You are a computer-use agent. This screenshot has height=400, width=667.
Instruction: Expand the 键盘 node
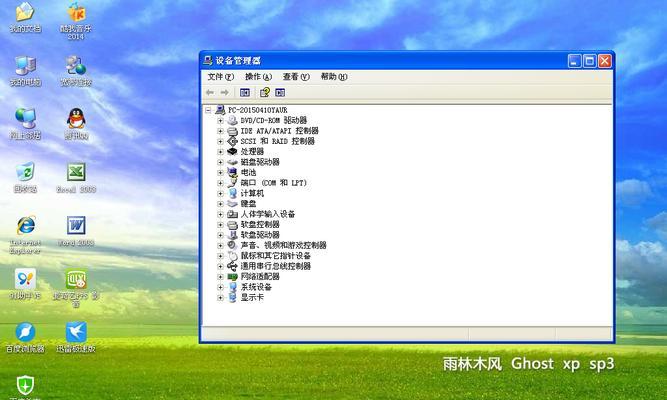(x=220, y=204)
